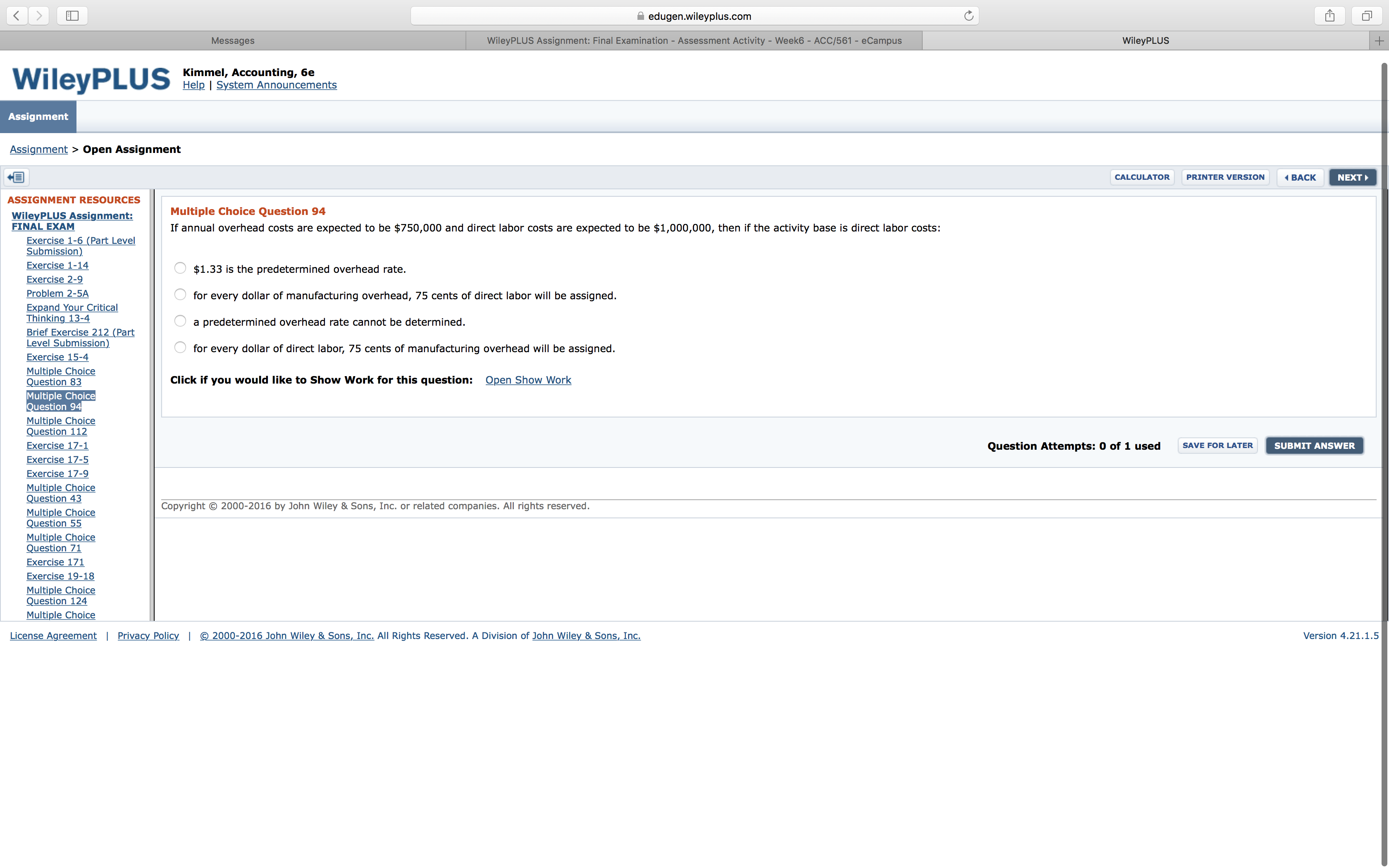This screenshot has height=868, width=1389.
Task: Click Safari's forward arrow button
Action: tap(38, 16)
